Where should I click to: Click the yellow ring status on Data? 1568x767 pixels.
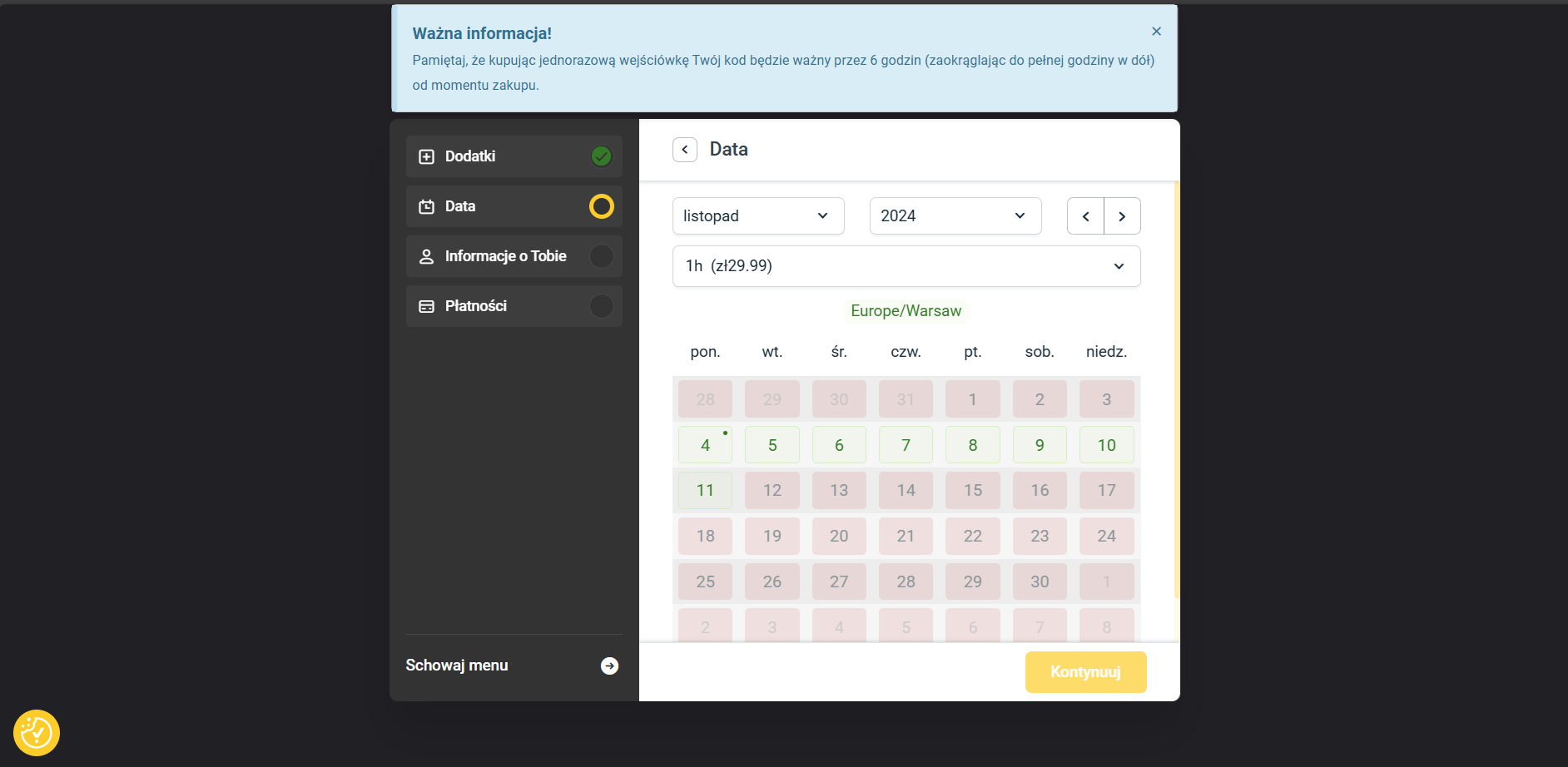[x=602, y=206]
